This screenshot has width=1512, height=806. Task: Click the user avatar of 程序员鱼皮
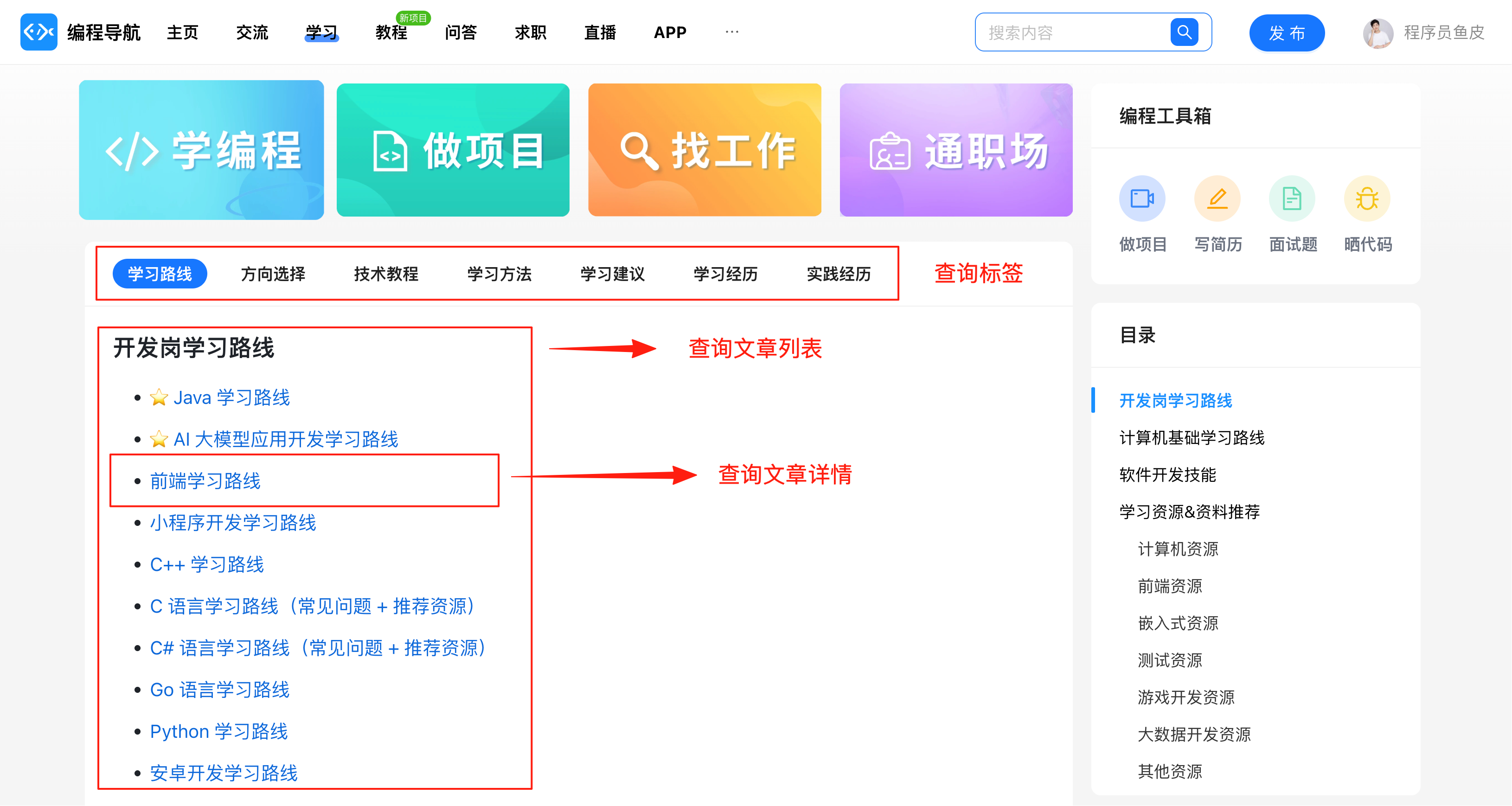[x=1377, y=33]
